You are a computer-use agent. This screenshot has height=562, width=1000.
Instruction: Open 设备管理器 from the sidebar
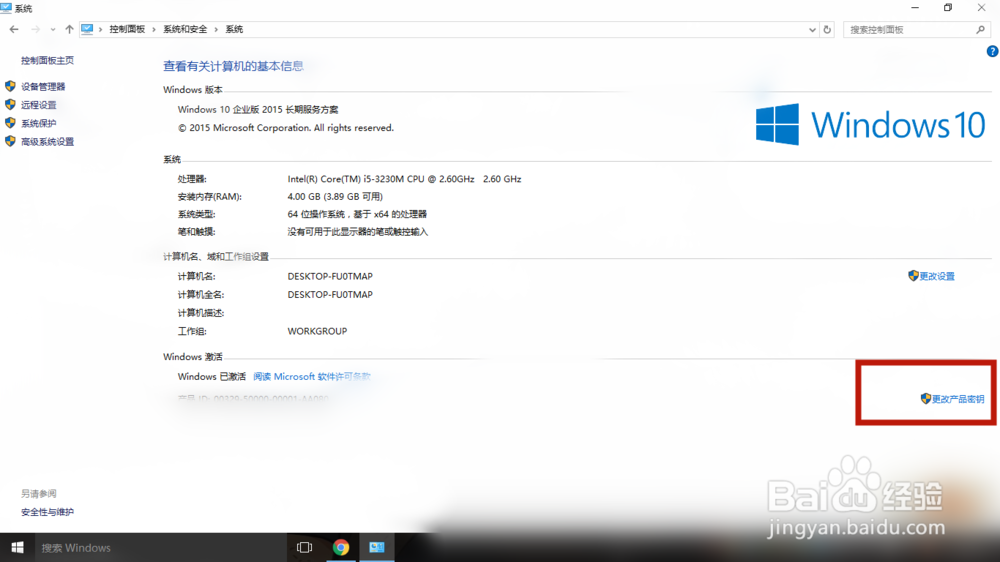pyautogui.click(x=43, y=87)
